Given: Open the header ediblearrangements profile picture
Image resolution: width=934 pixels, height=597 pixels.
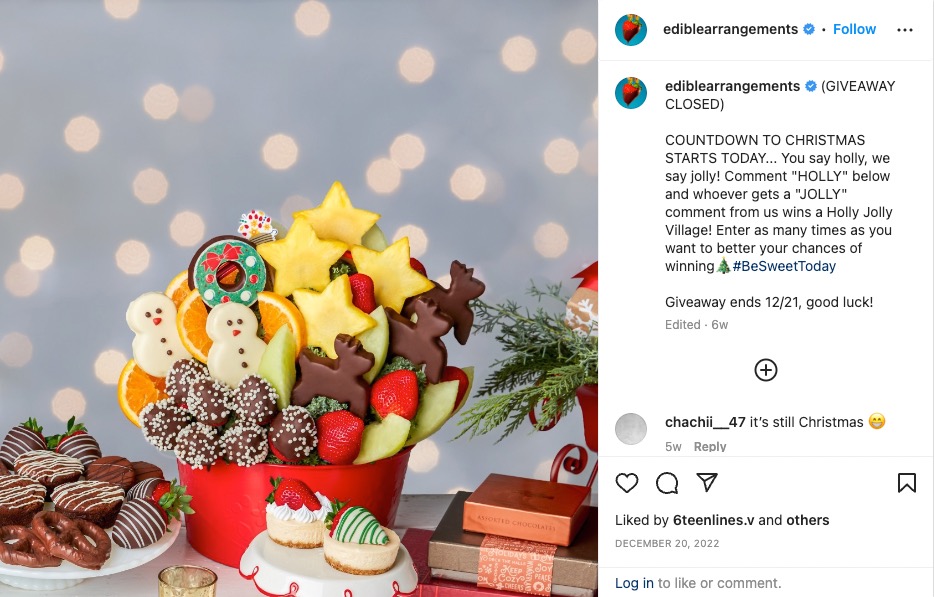Looking at the screenshot, I should pos(631,30).
